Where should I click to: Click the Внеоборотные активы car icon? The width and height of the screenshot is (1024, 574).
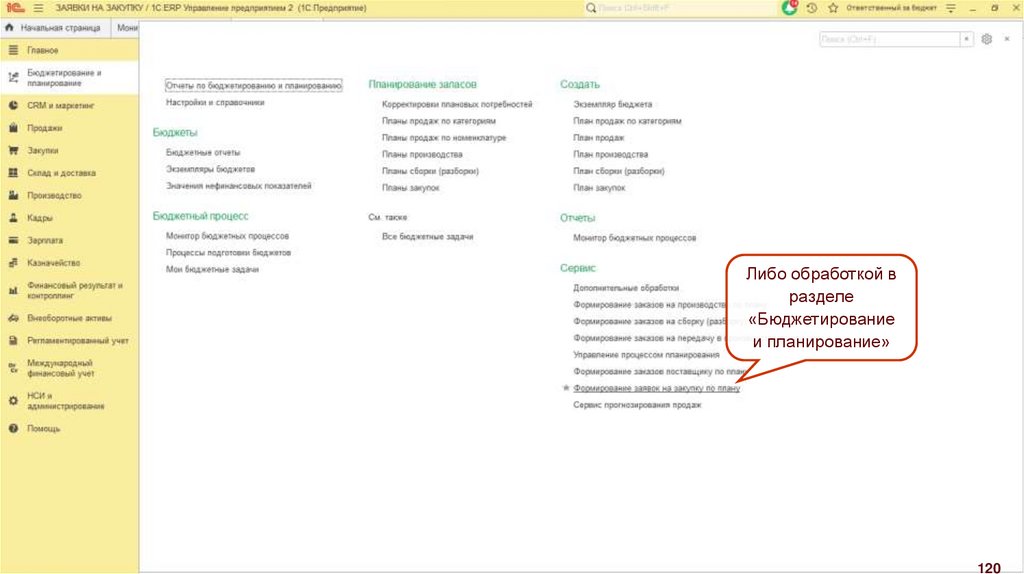[13, 318]
